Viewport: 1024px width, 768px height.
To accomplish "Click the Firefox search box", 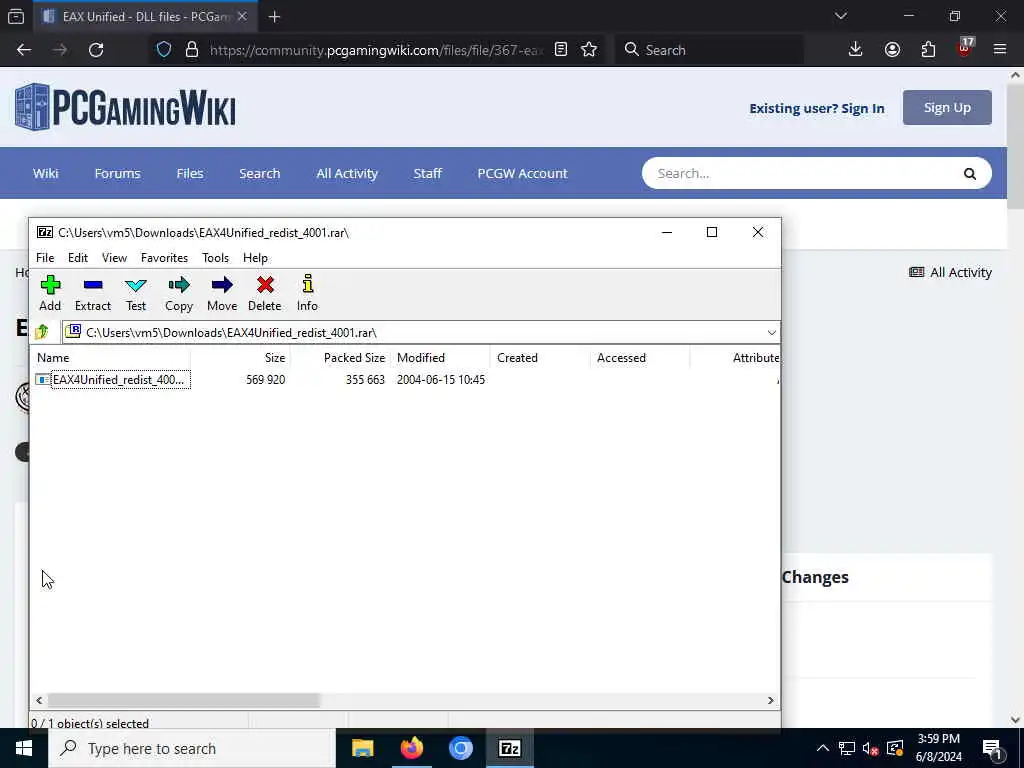I will coord(709,50).
